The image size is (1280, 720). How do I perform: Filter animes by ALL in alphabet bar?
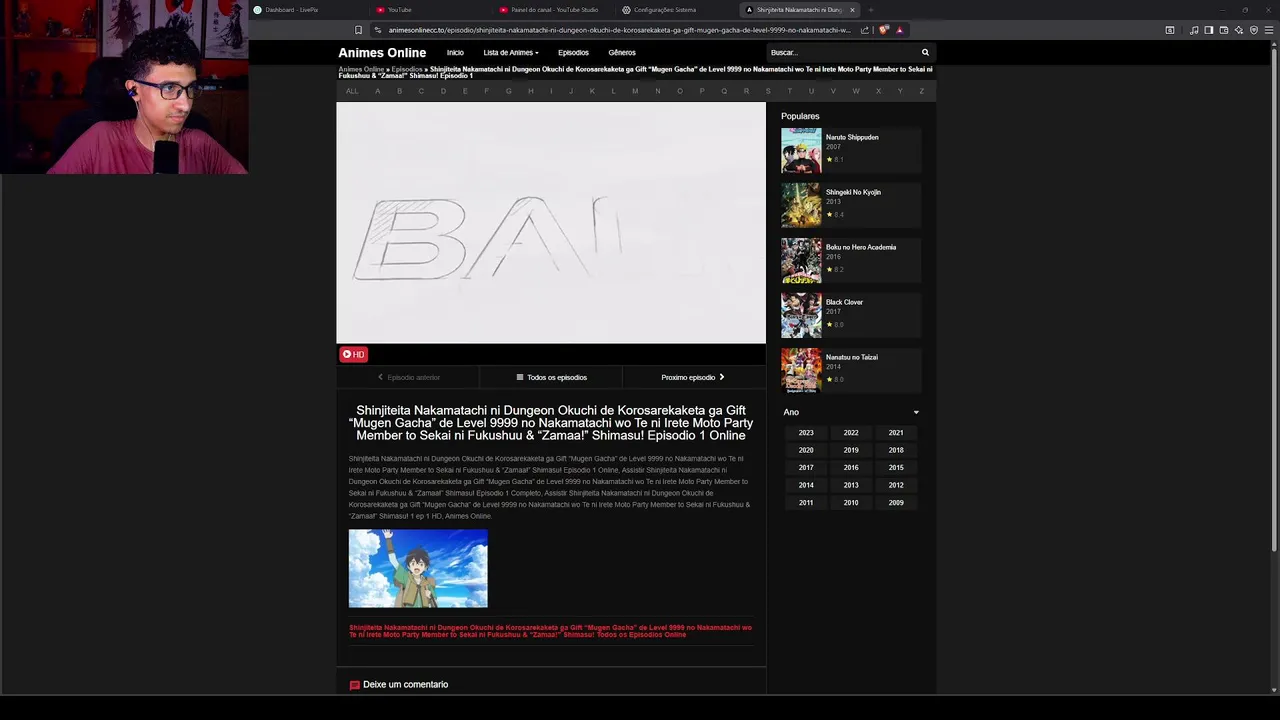pos(352,91)
